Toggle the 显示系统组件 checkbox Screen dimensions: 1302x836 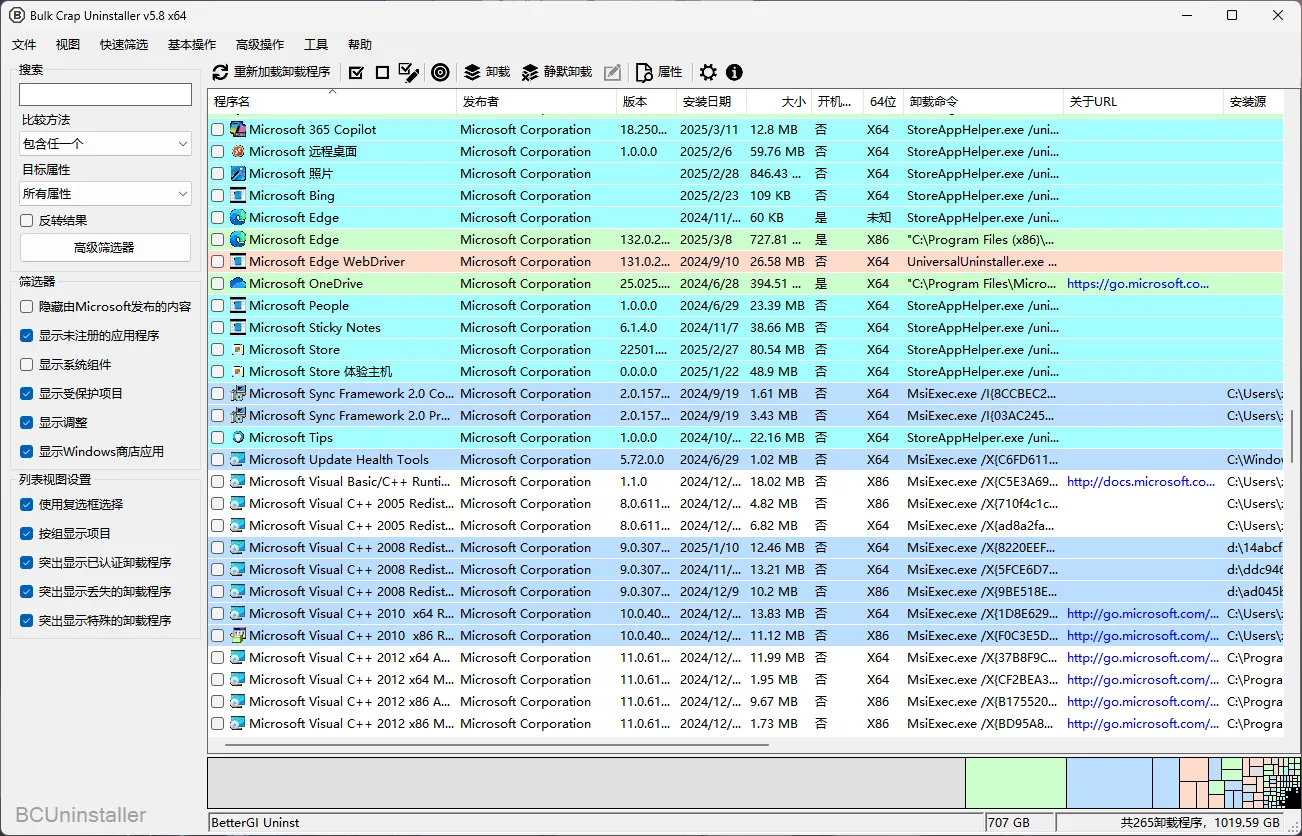[x=27, y=365]
